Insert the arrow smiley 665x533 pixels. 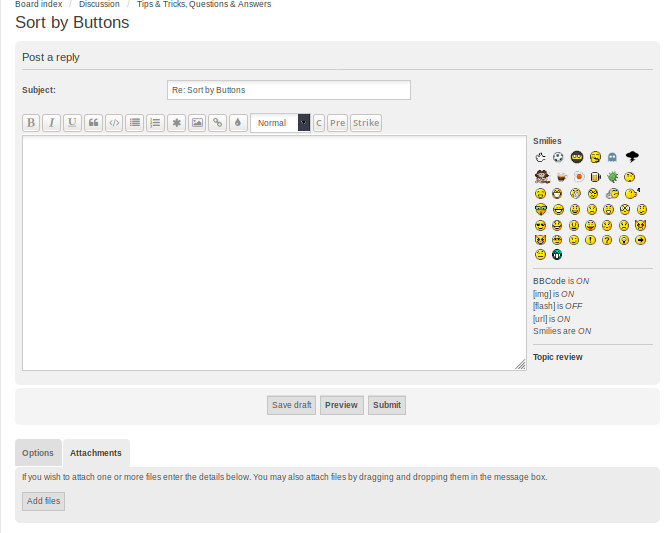click(640, 240)
